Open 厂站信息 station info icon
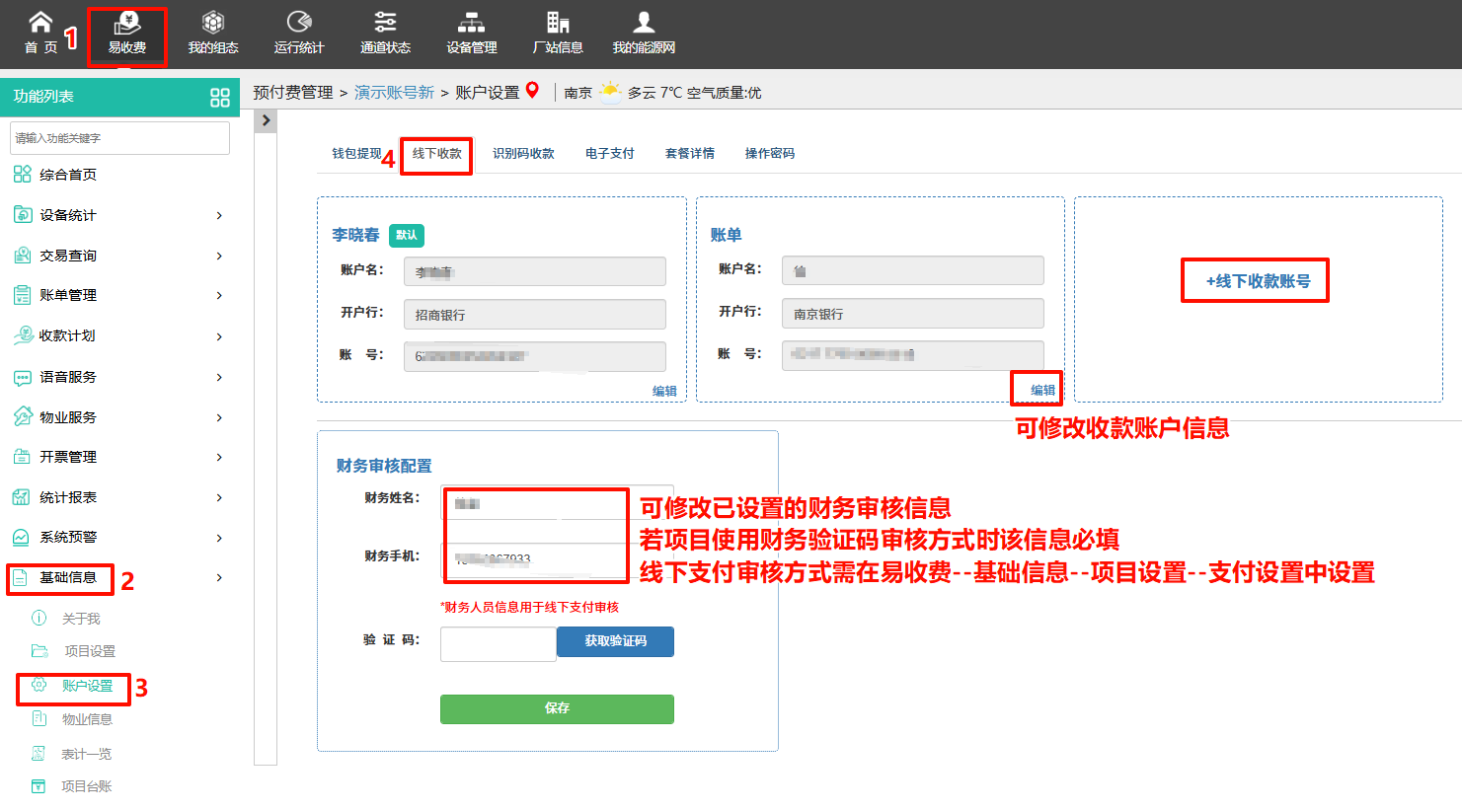This screenshot has width=1462, height=812. pos(558,22)
